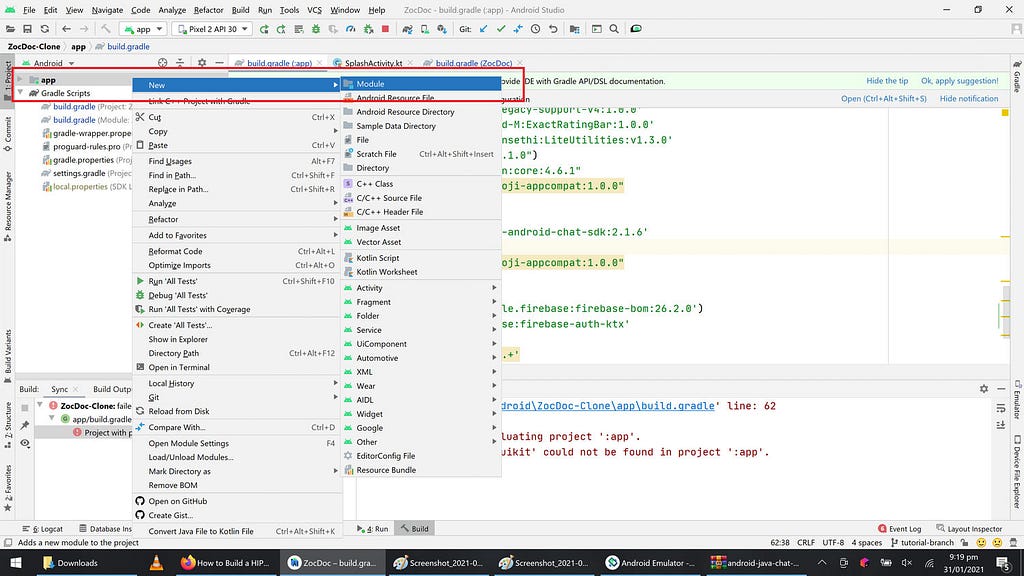Click tutorial-branch Git branch in status bar
This screenshot has height=576, width=1024.
(922, 543)
